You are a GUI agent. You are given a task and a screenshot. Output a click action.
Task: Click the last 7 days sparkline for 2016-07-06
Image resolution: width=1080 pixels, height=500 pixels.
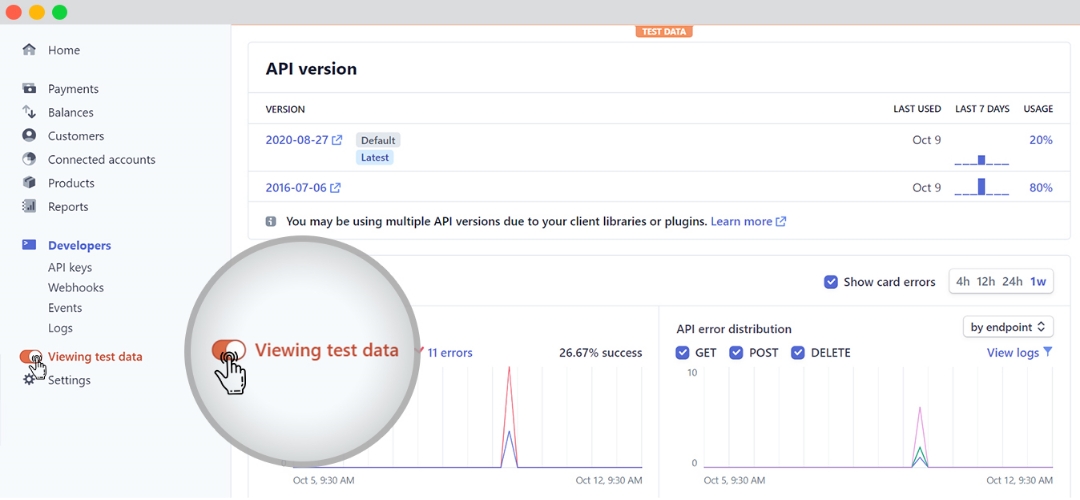pos(982,187)
